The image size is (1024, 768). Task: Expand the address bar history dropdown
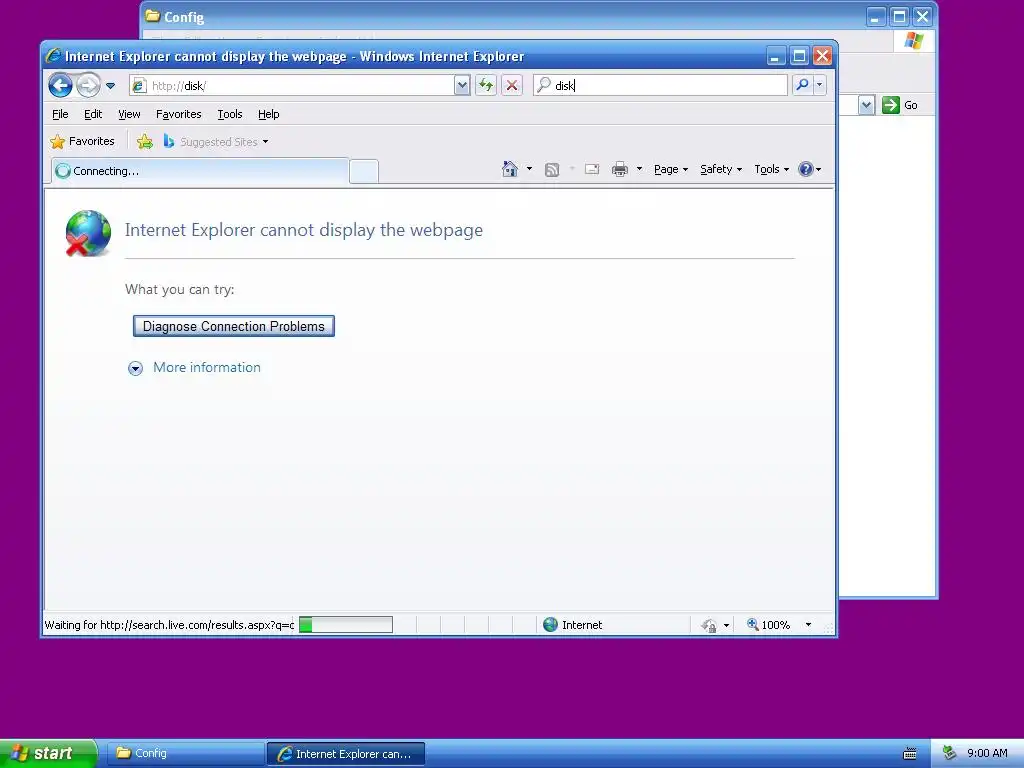(x=462, y=86)
